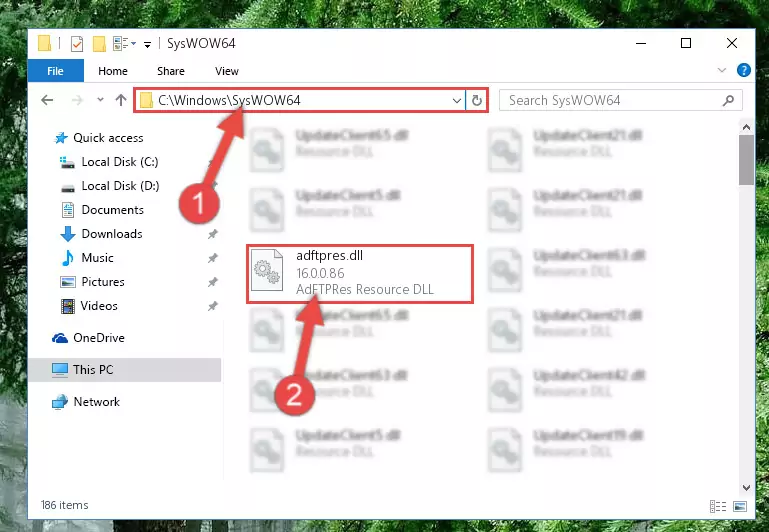Expand the ribbon with the chevron
The image size is (769, 532).
pyautogui.click(x=721, y=70)
